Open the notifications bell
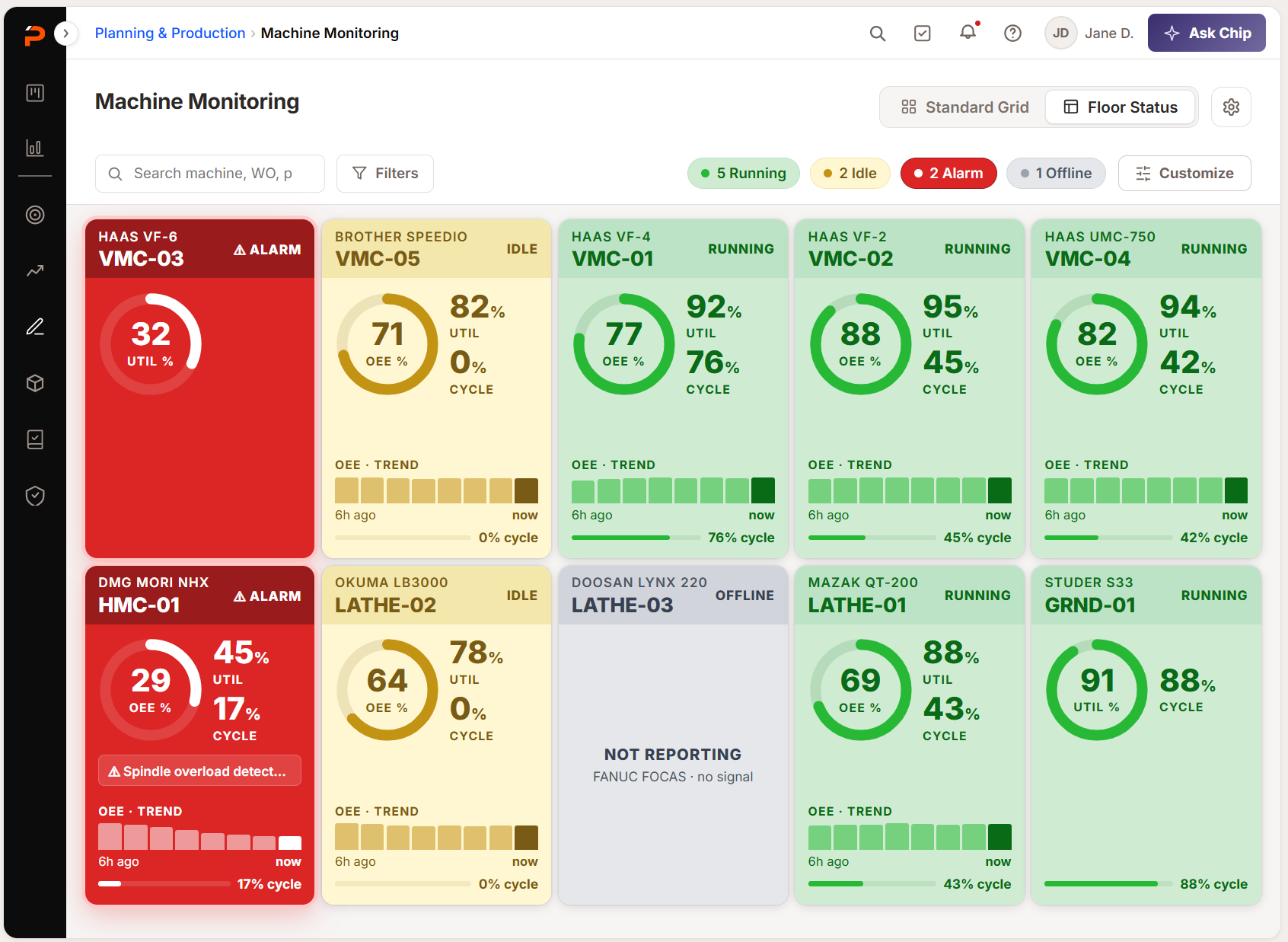 click(968, 33)
